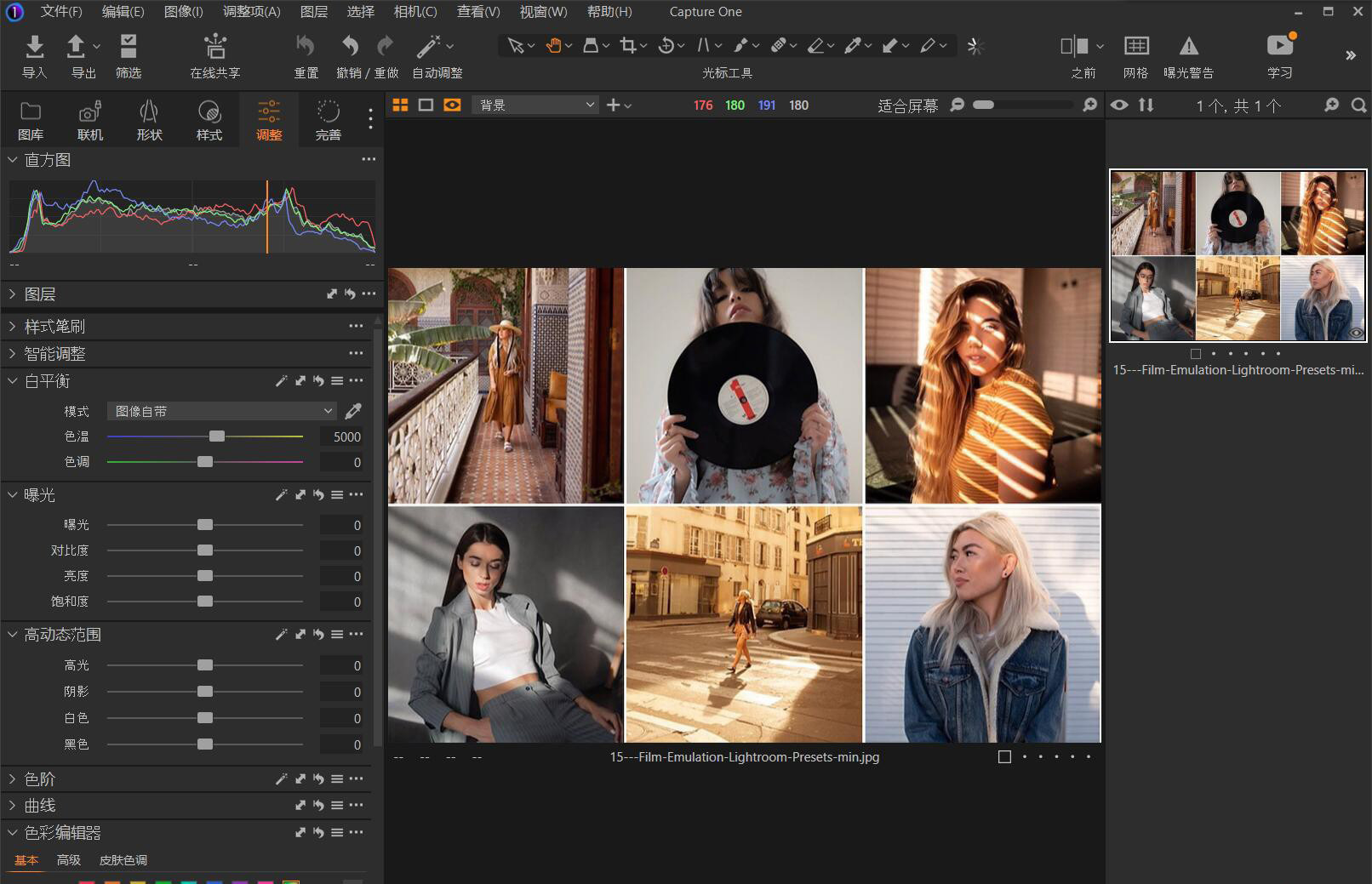Select the pointer cursor tool
The height and width of the screenshot is (884, 1372).
pyautogui.click(x=515, y=46)
